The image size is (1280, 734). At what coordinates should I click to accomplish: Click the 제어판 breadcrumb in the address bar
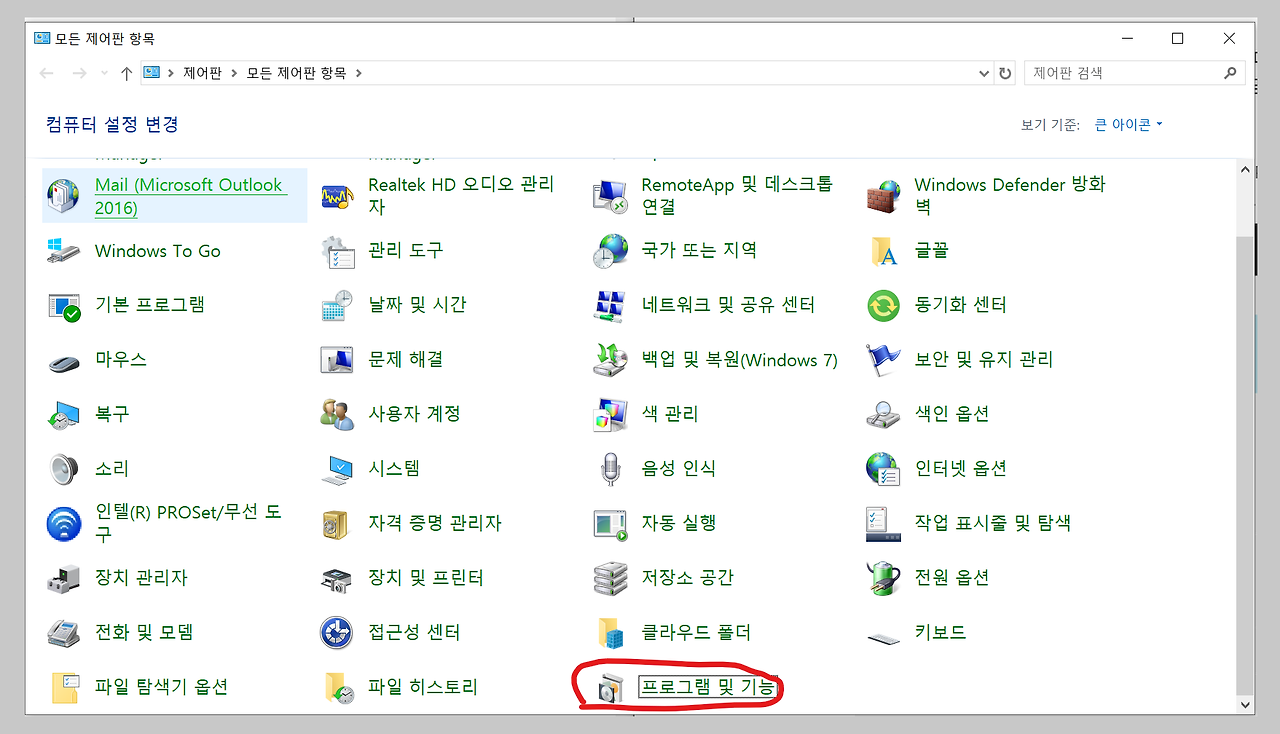[x=203, y=73]
